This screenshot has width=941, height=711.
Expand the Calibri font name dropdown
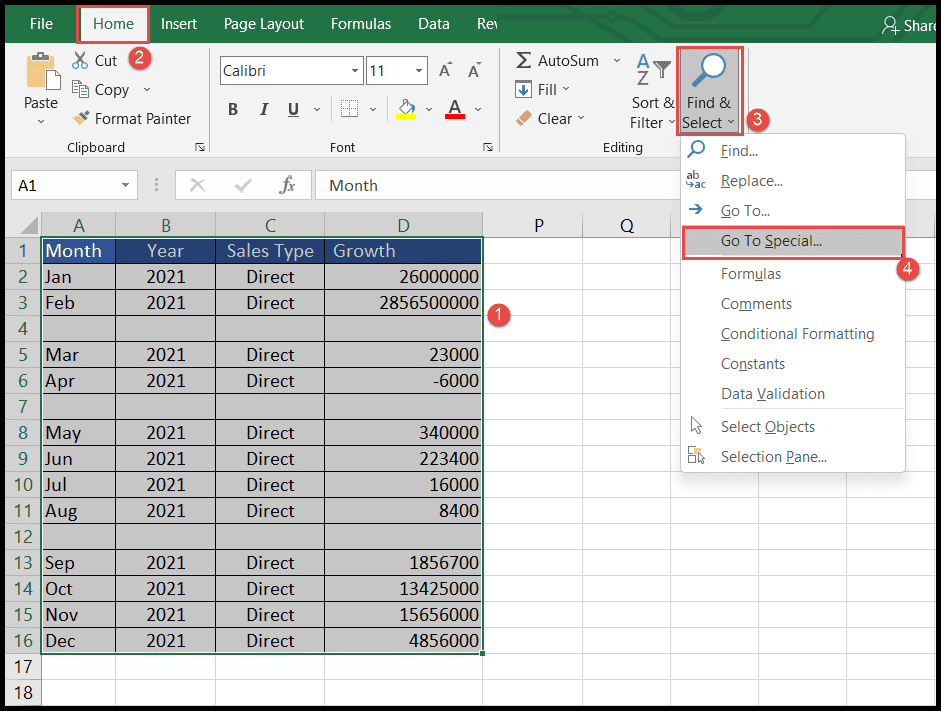[x=355, y=71]
